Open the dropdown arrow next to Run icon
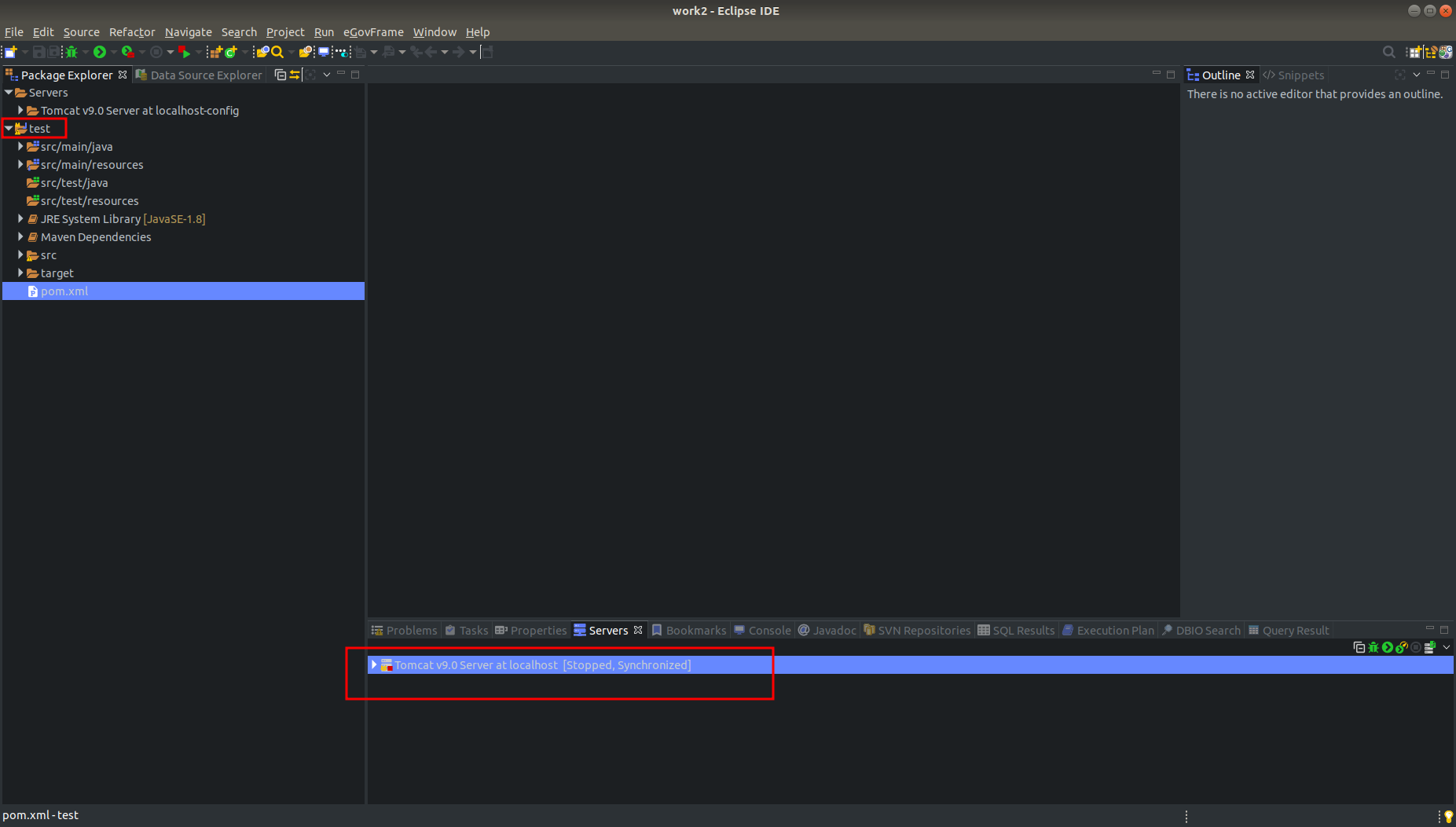Screen dimensions: 1456x827 tap(114, 52)
